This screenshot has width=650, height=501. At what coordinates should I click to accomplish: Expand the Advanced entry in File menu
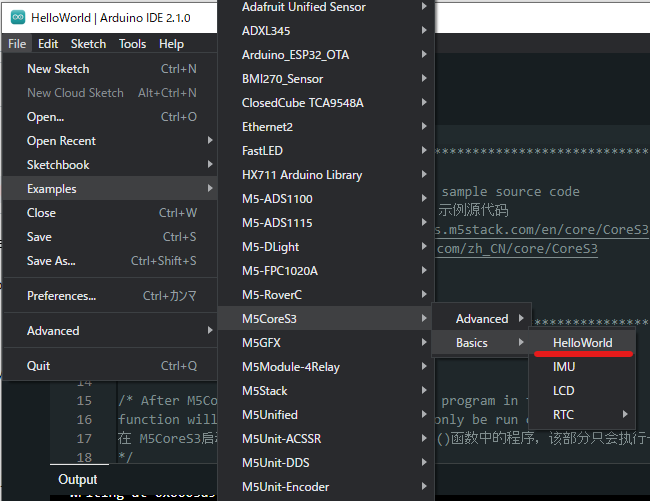pyautogui.click(x=110, y=331)
